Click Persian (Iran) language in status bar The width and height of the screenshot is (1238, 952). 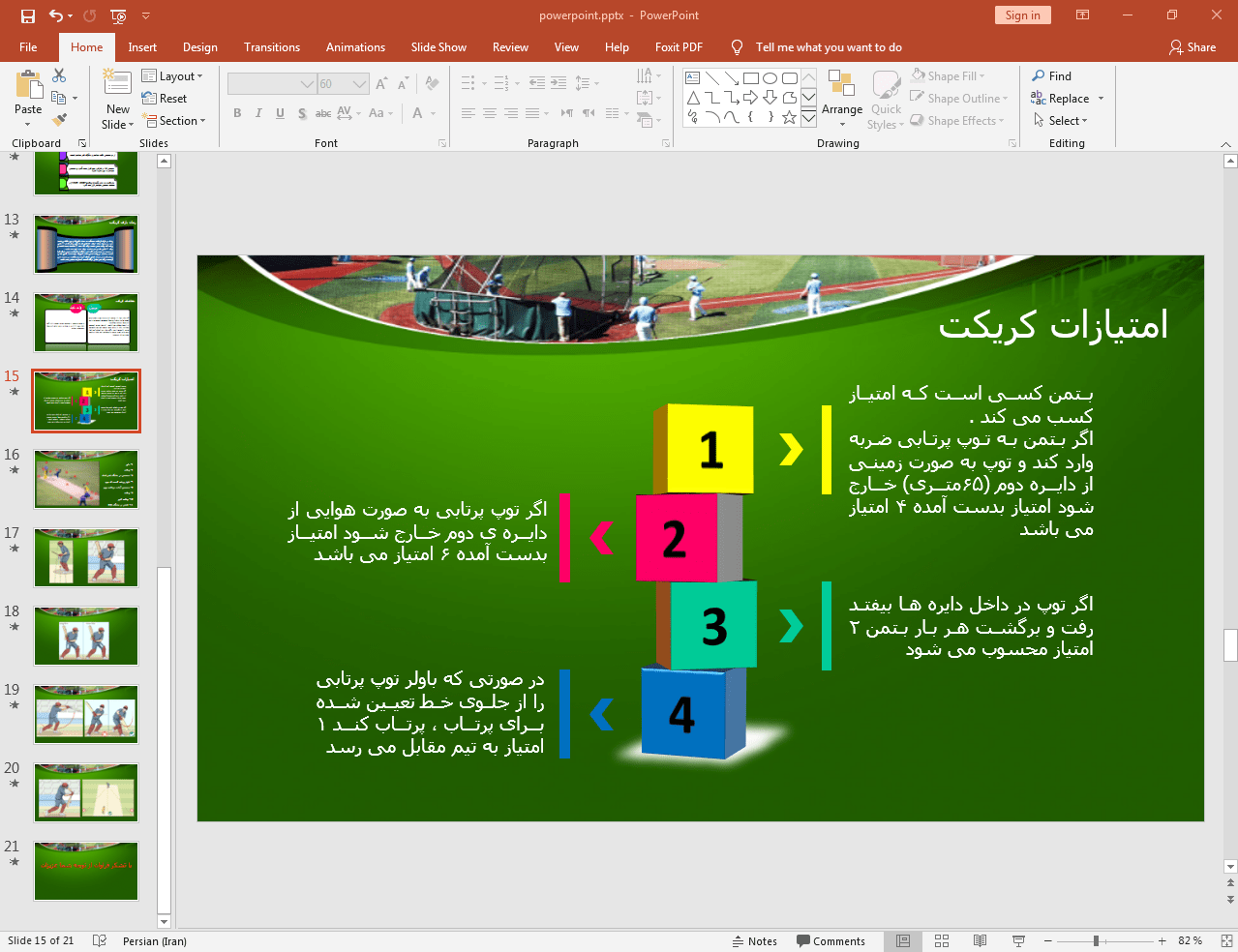(x=155, y=940)
